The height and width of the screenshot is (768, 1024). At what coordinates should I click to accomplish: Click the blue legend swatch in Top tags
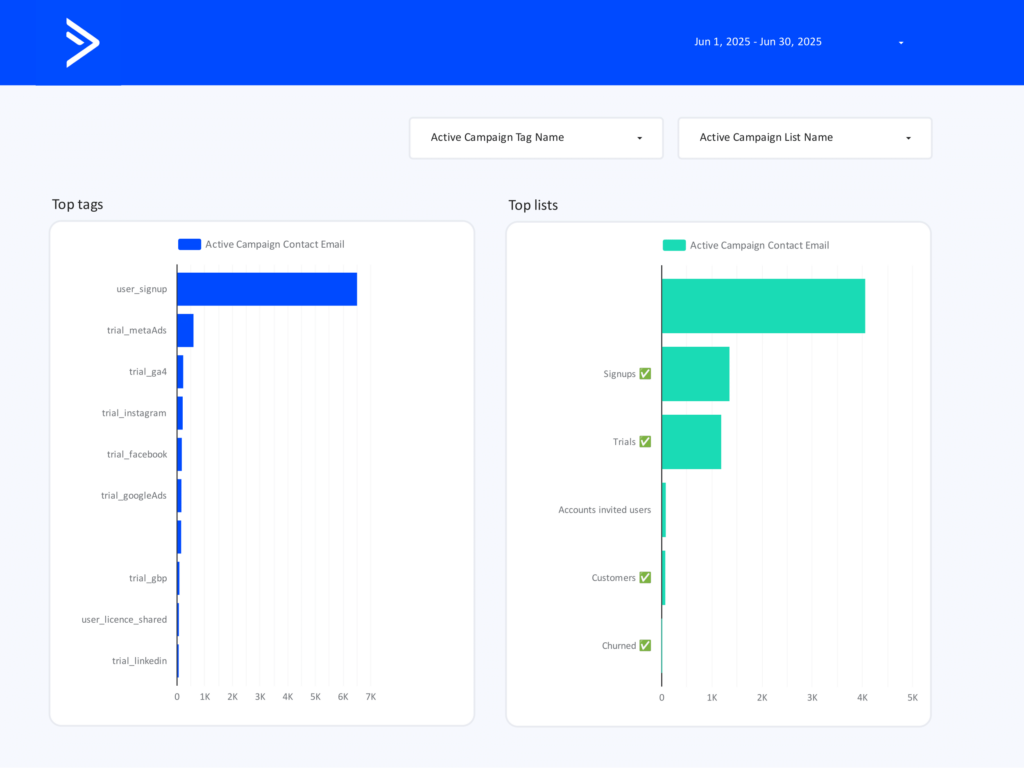coord(189,244)
